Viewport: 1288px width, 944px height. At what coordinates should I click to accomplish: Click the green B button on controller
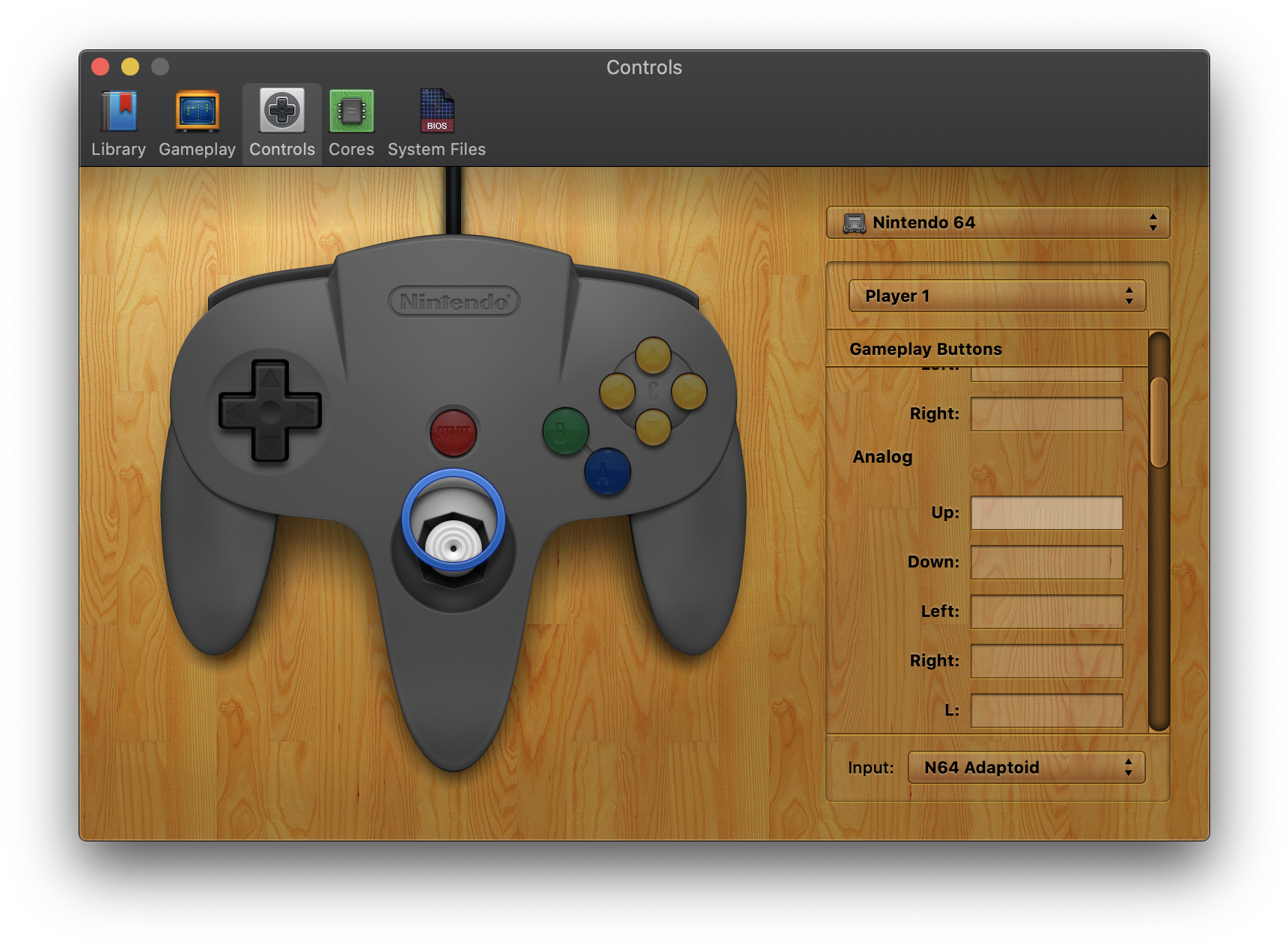point(565,431)
